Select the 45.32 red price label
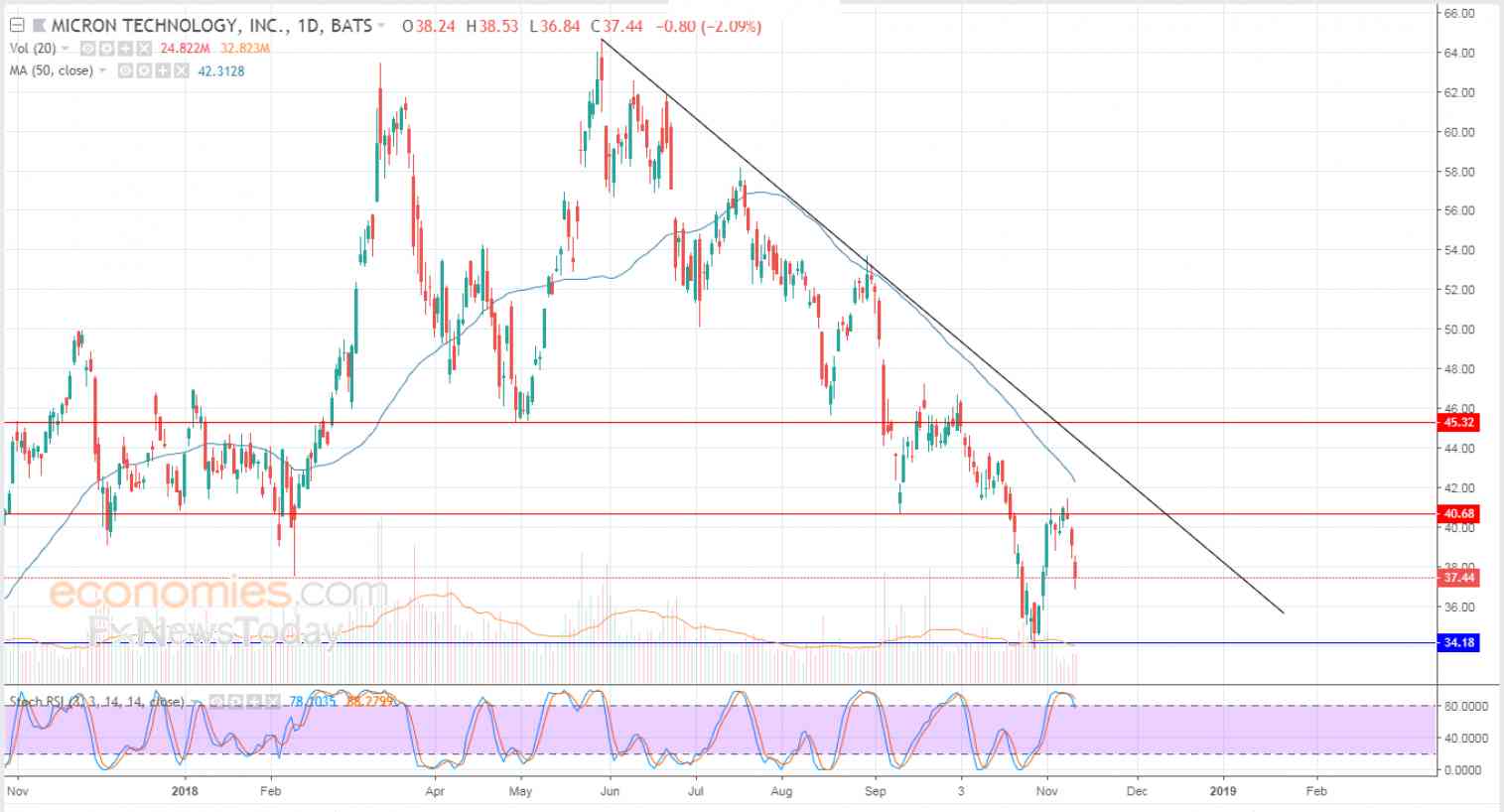This screenshot has width=1504, height=812. click(1459, 422)
